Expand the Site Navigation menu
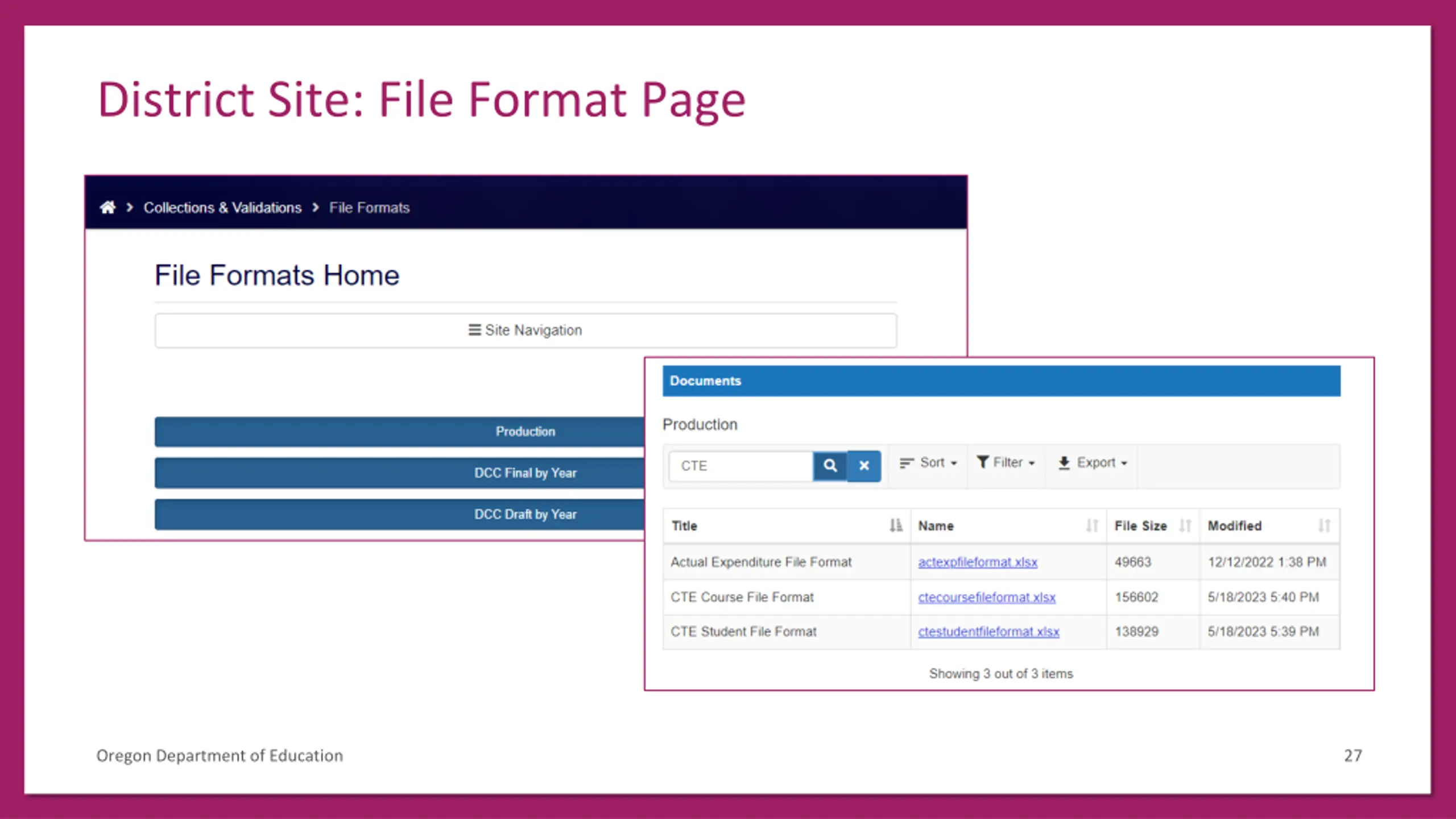Image resolution: width=1456 pixels, height=819 pixels. tap(526, 330)
